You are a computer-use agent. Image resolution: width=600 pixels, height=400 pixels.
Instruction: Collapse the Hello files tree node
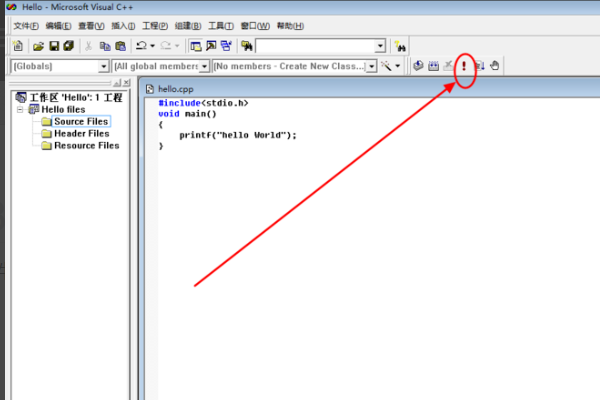click(20, 109)
